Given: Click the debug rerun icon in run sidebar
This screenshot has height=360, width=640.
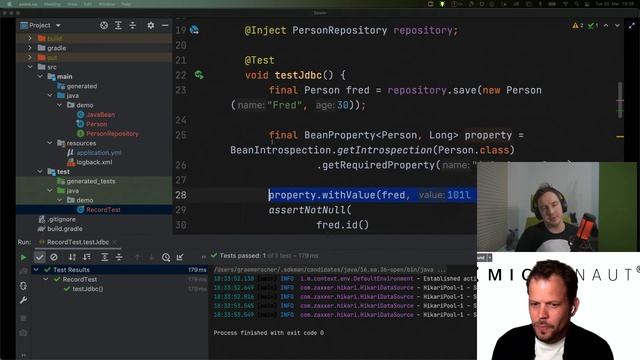Looking at the screenshot, I should tap(23, 286).
